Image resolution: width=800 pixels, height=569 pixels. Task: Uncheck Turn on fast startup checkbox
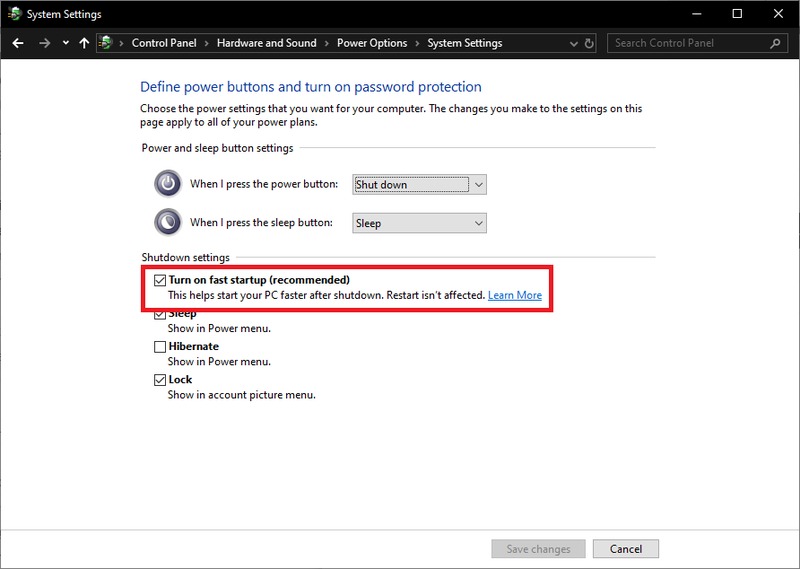pyautogui.click(x=160, y=281)
